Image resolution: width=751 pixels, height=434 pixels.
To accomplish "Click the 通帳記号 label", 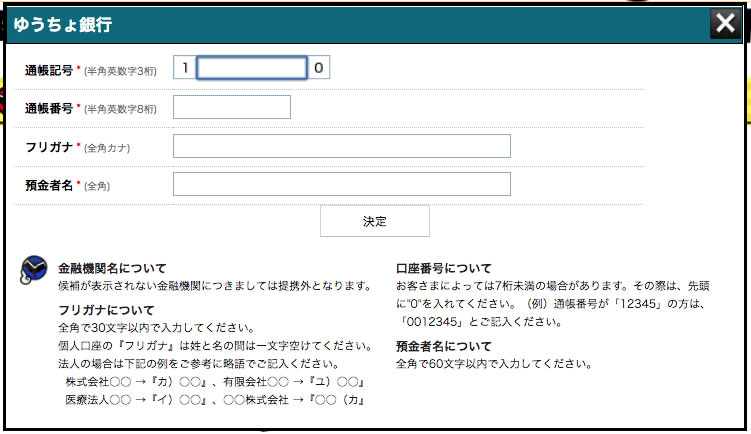I will [49, 70].
